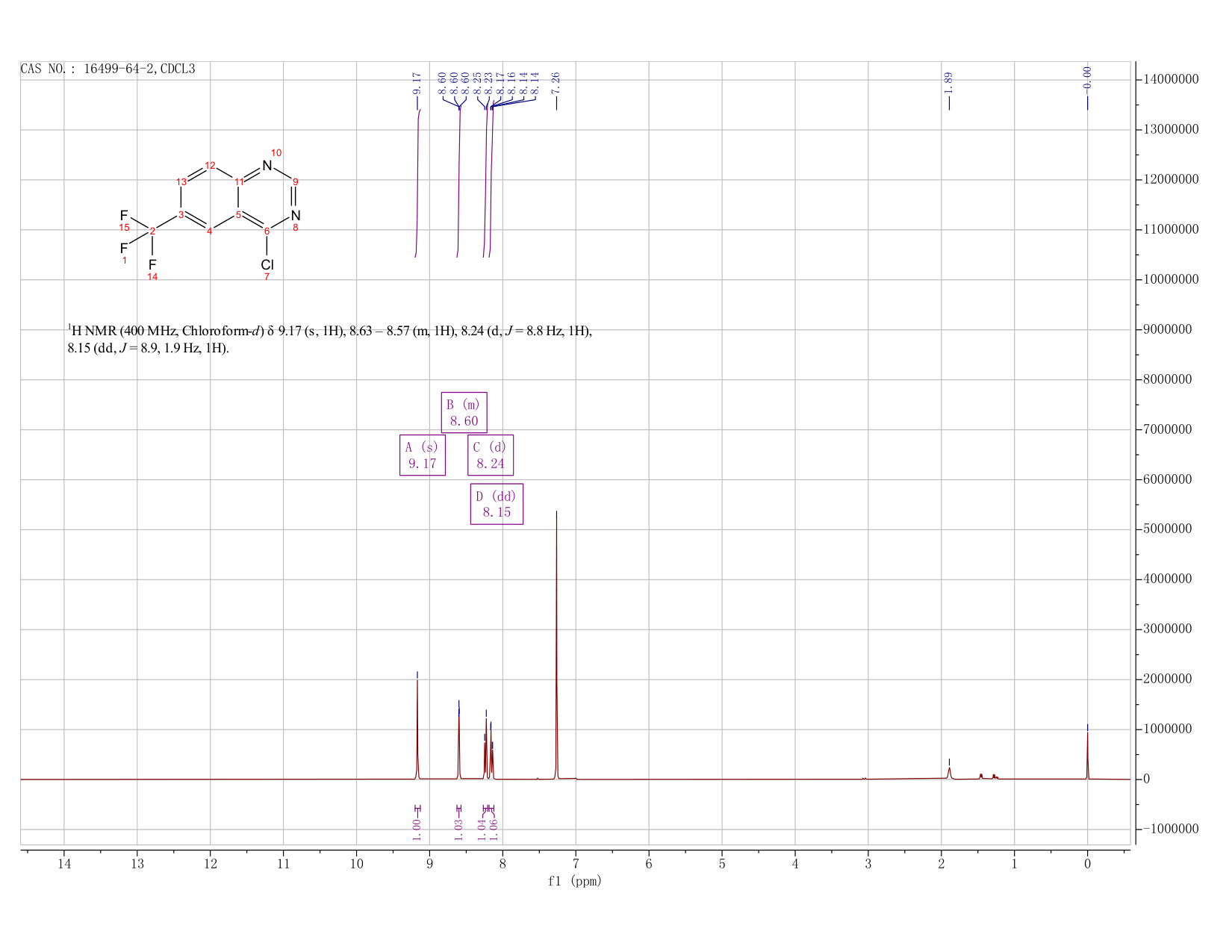This screenshot has height=952, width=1232.
Task: Click the singlet peak at 9.17 ppm
Action: tap(417, 728)
